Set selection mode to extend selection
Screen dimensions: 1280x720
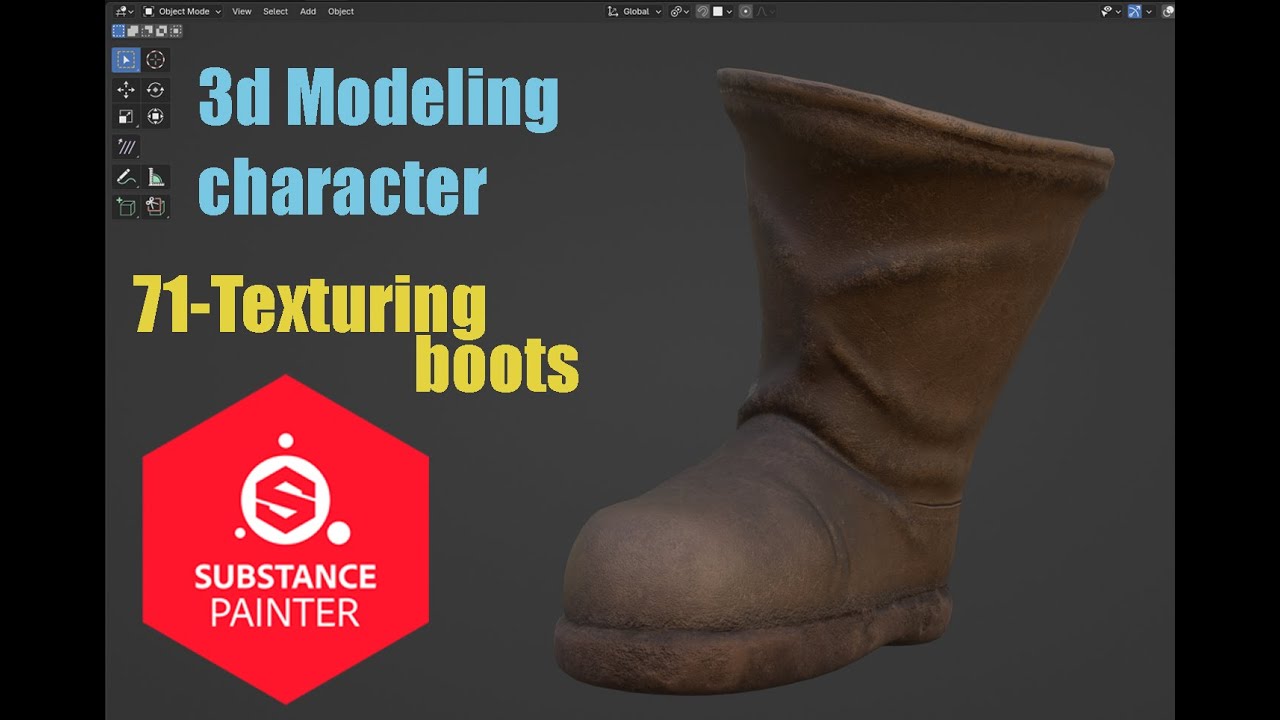[x=133, y=31]
